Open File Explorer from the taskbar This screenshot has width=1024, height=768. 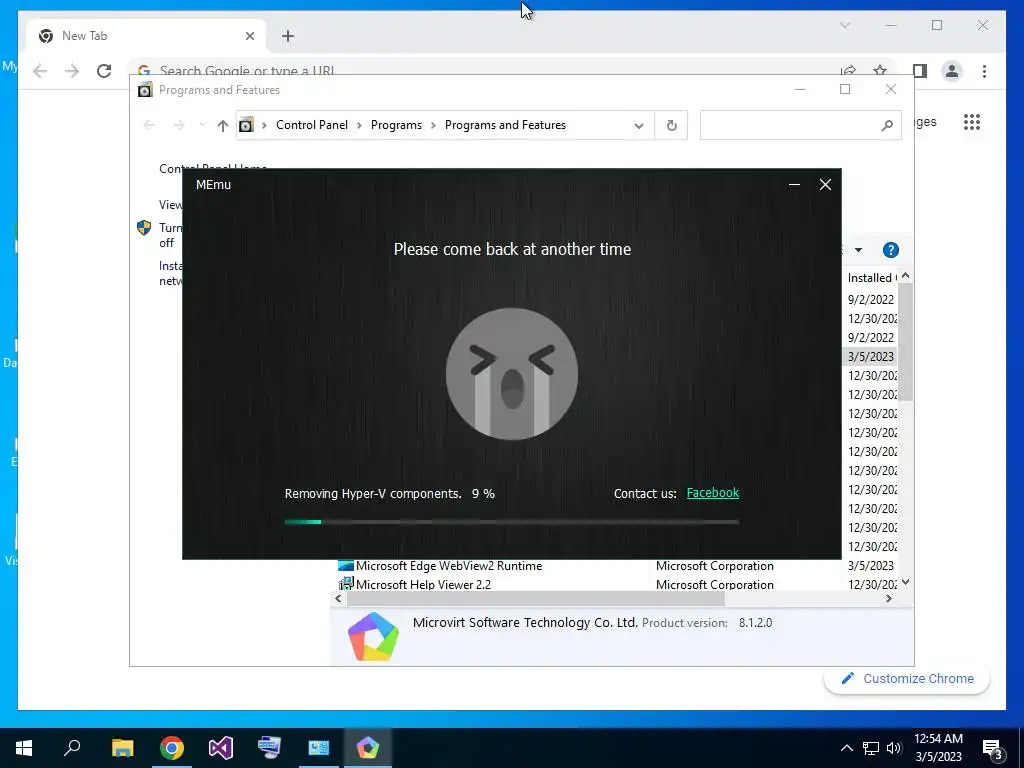[122, 748]
